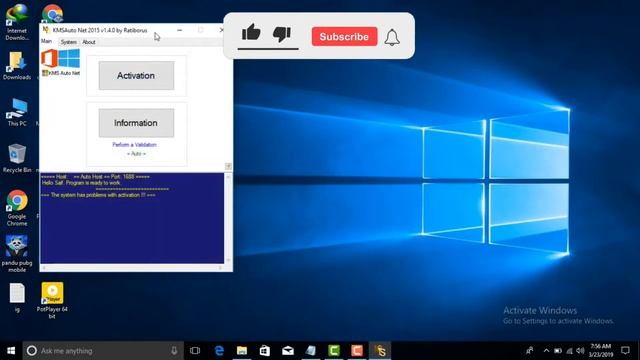Click the People tray icon

(x=530, y=351)
